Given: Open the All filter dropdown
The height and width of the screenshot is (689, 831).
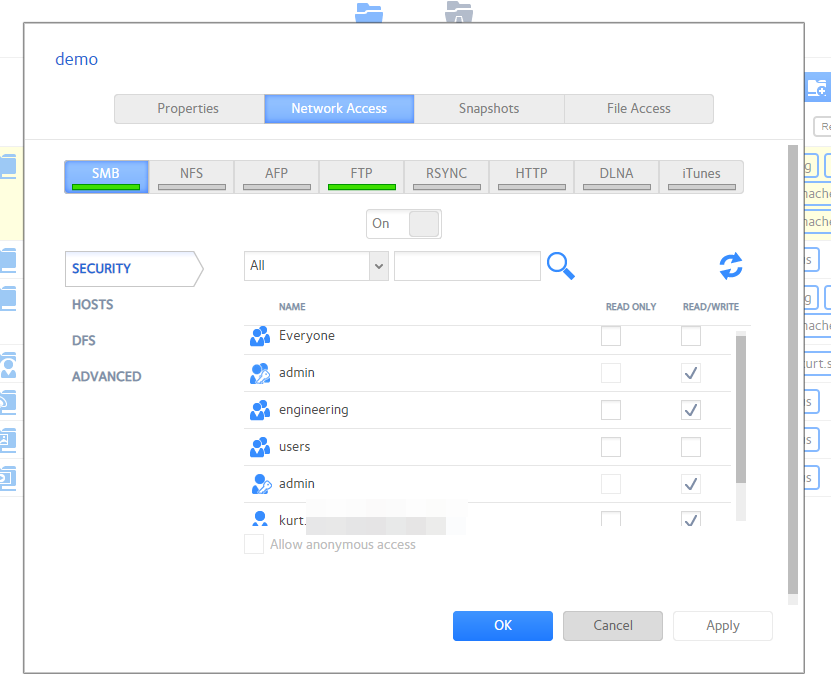Looking at the screenshot, I should point(316,266).
